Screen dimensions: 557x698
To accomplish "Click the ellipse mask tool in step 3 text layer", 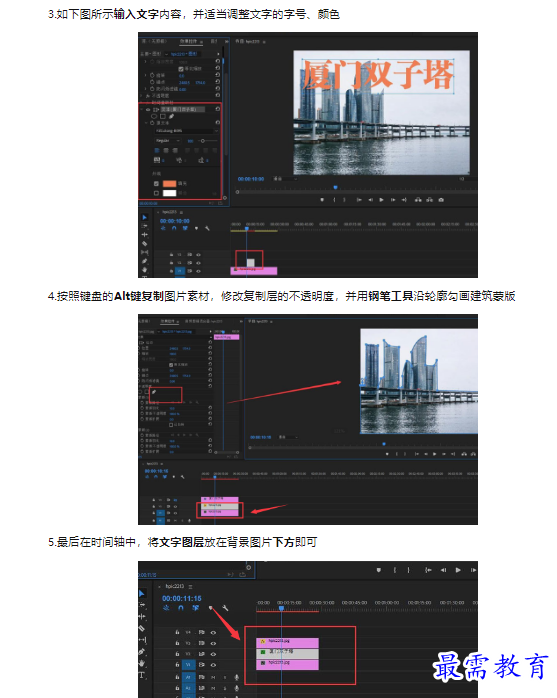I will (x=154, y=116).
